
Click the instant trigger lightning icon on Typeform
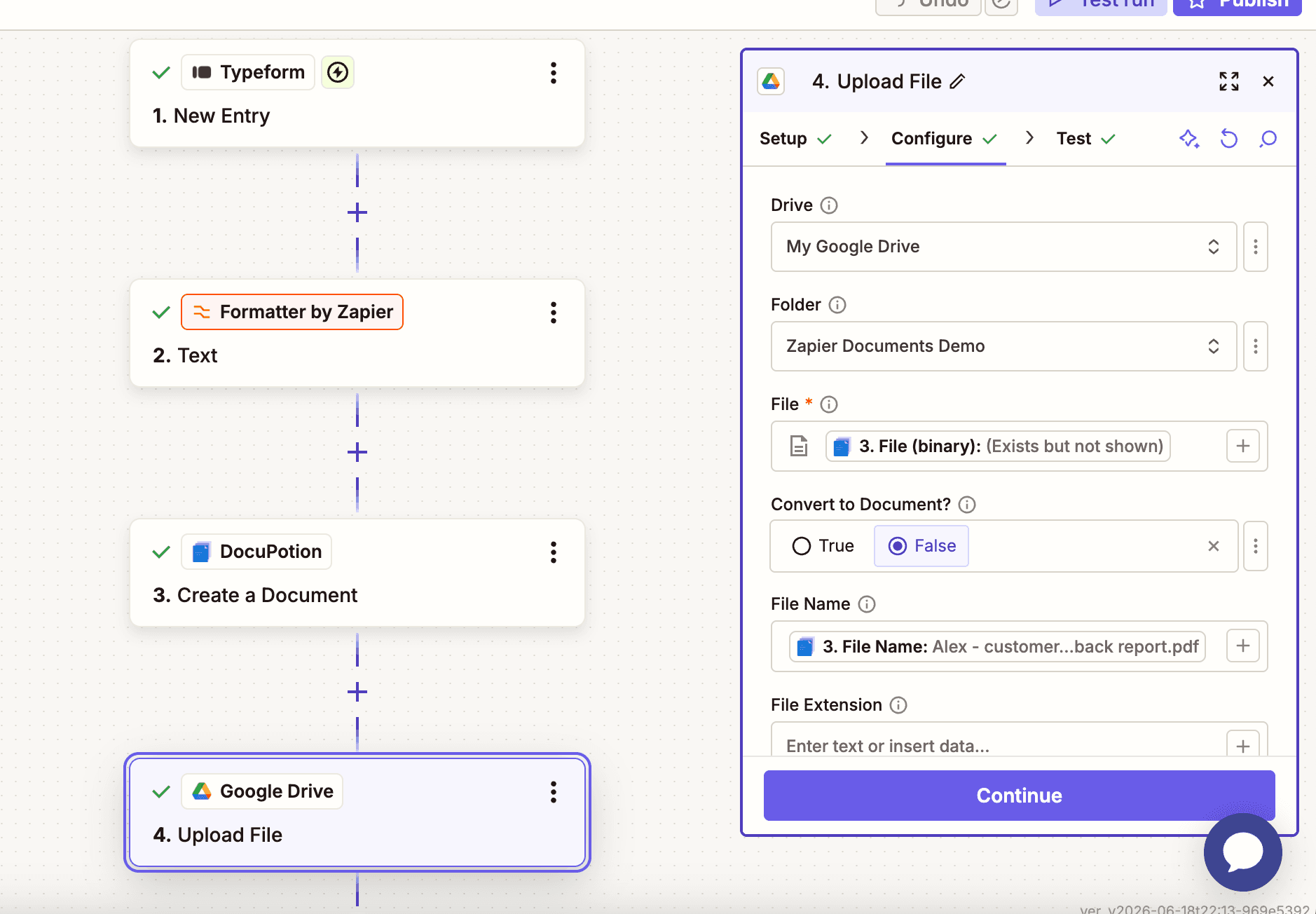tap(338, 72)
